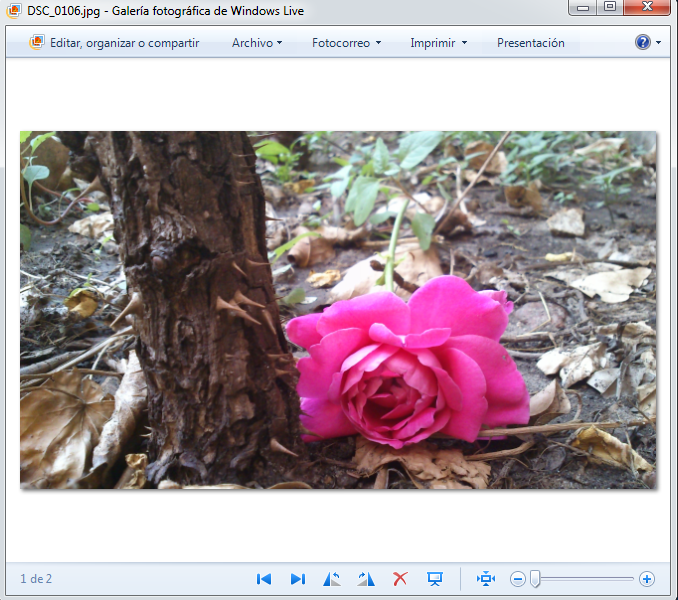Minimize the Photo Gallery window
This screenshot has height=600, width=678.
(x=583, y=7)
